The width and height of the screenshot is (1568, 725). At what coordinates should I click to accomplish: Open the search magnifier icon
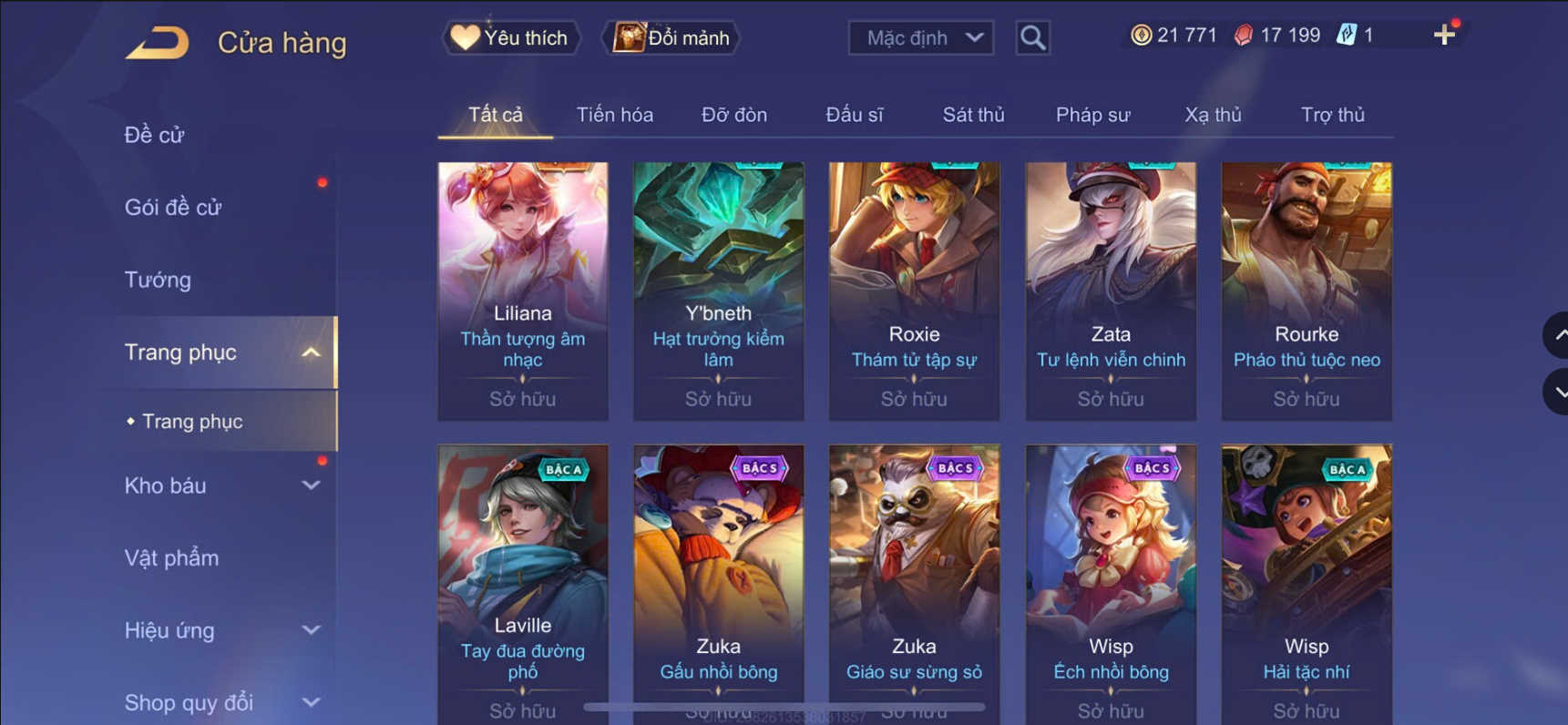1032,37
